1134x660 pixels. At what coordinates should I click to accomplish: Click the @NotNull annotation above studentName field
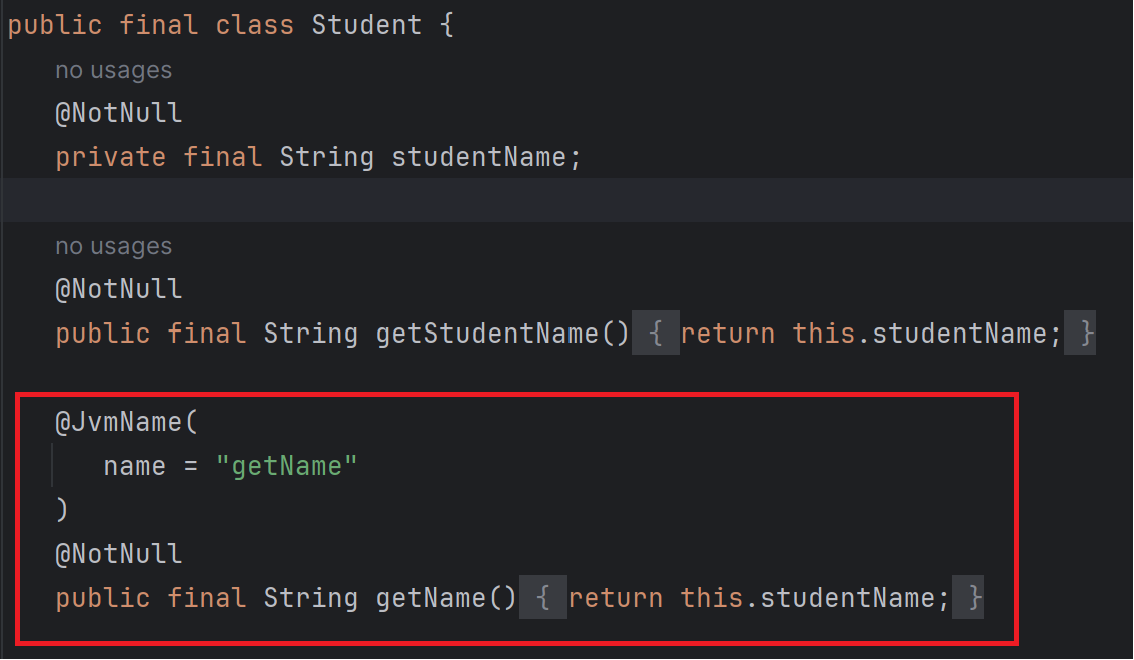(x=119, y=113)
